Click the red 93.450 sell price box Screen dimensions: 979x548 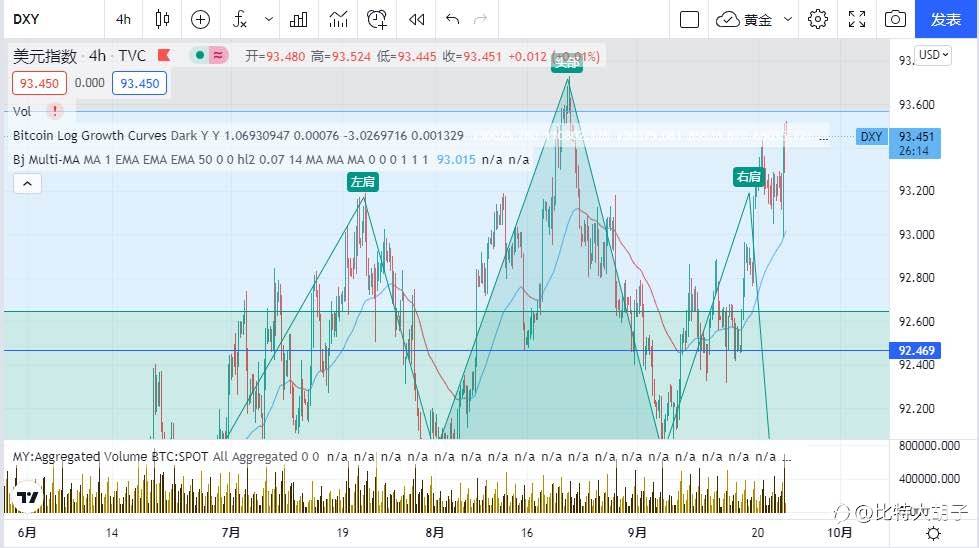click(x=39, y=83)
